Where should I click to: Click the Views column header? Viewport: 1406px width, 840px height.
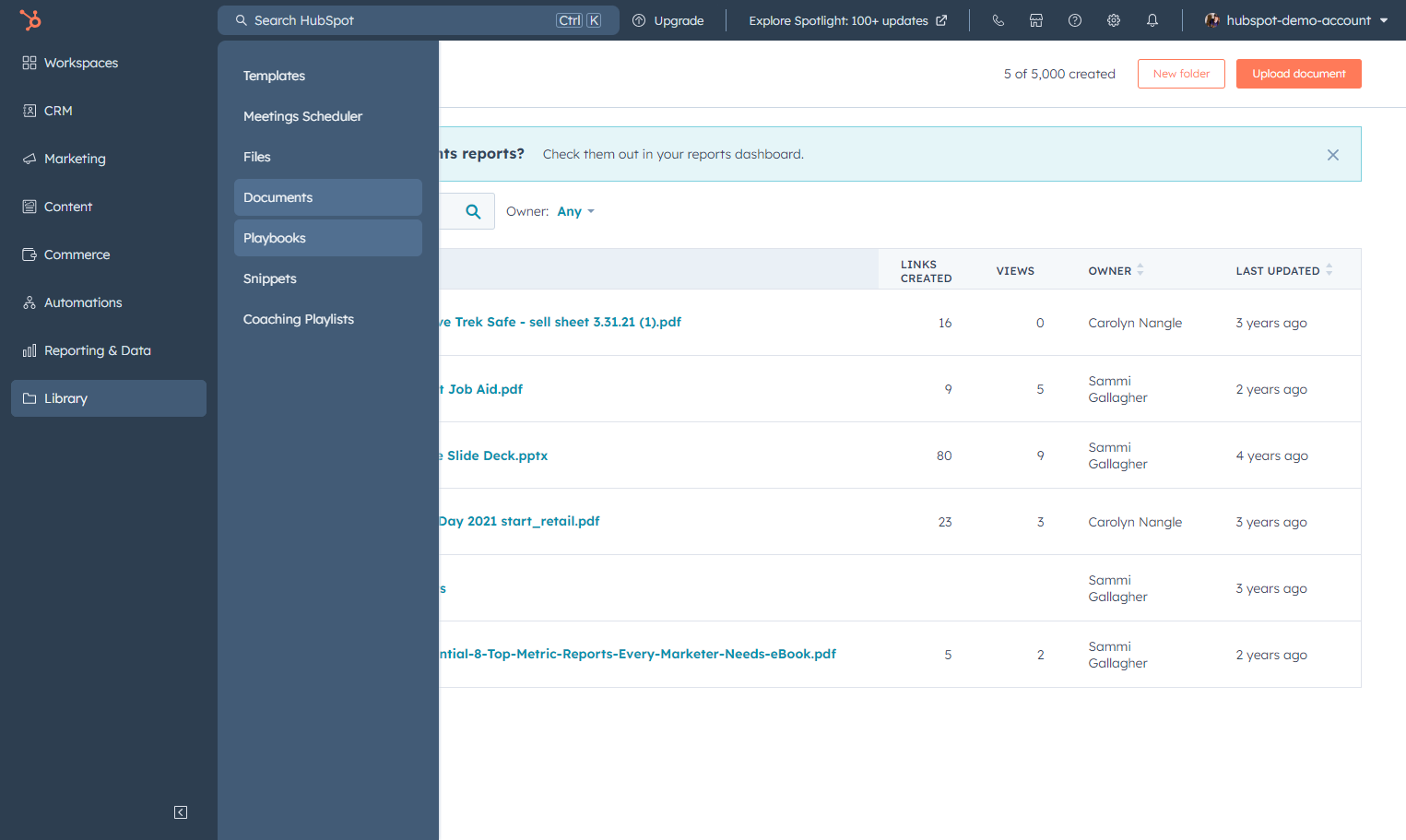click(1015, 271)
